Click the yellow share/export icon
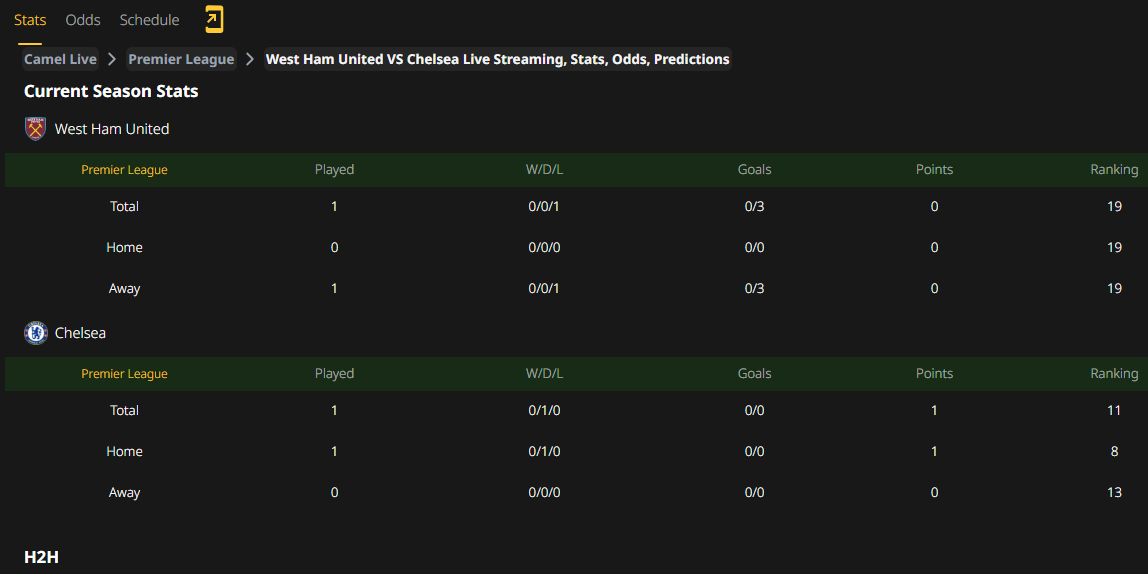The width and height of the screenshot is (1148, 574). [x=213, y=20]
